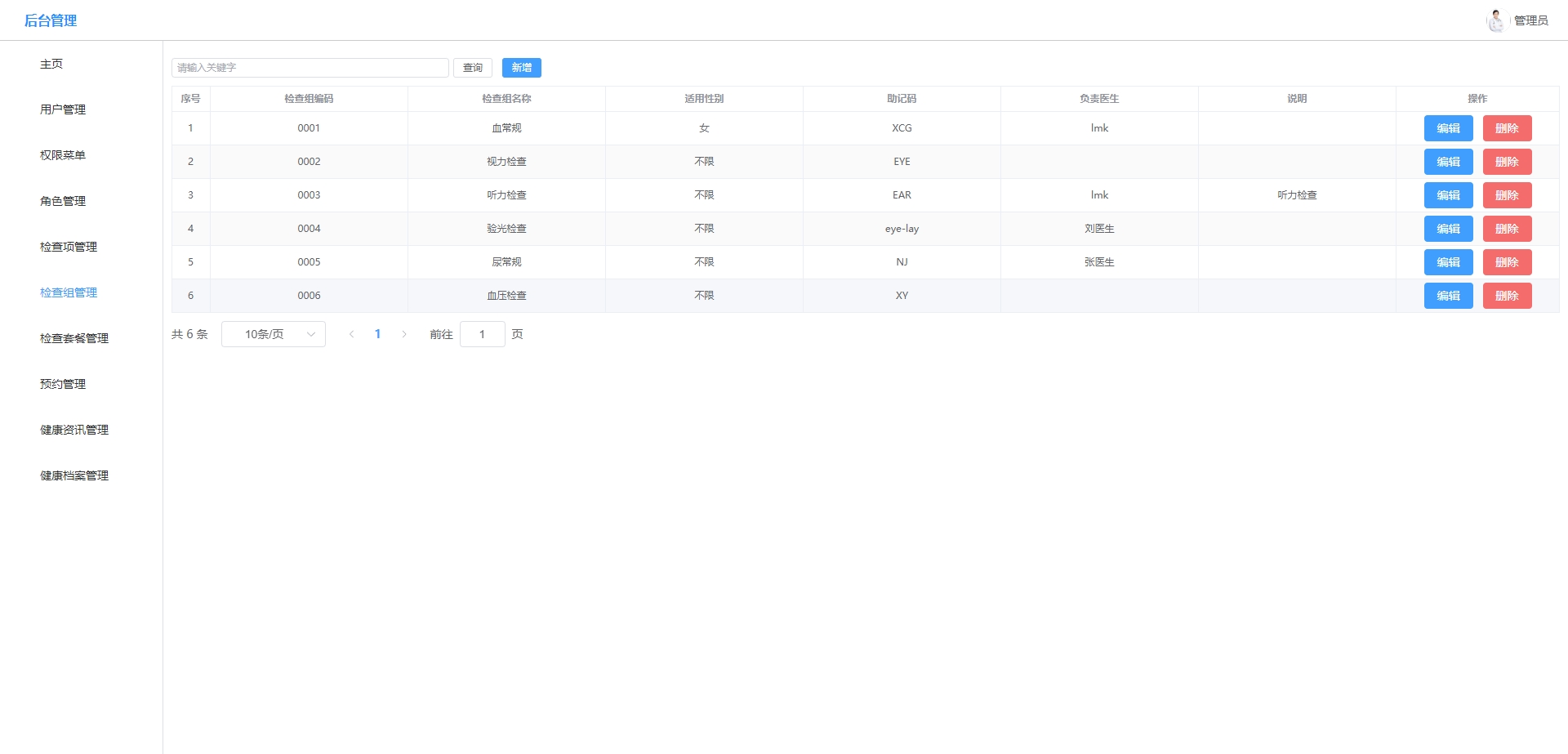Click the 检查组编码 column header

click(309, 99)
